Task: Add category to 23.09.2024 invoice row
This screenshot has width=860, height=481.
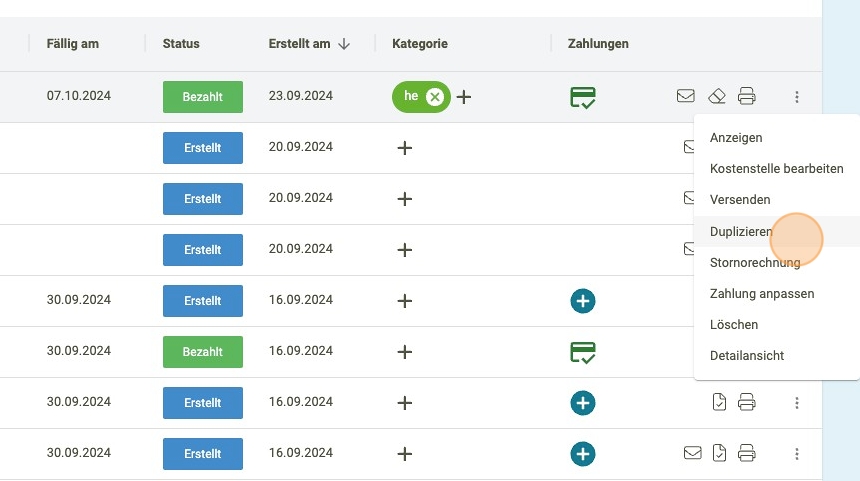Action: (x=464, y=97)
